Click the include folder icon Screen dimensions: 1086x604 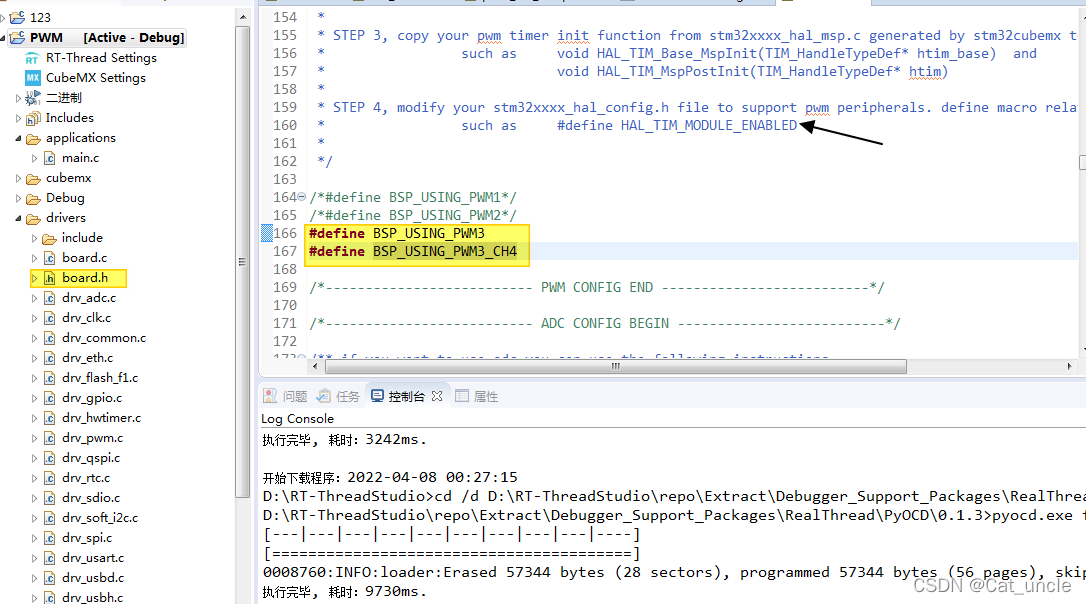[x=49, y=238]
